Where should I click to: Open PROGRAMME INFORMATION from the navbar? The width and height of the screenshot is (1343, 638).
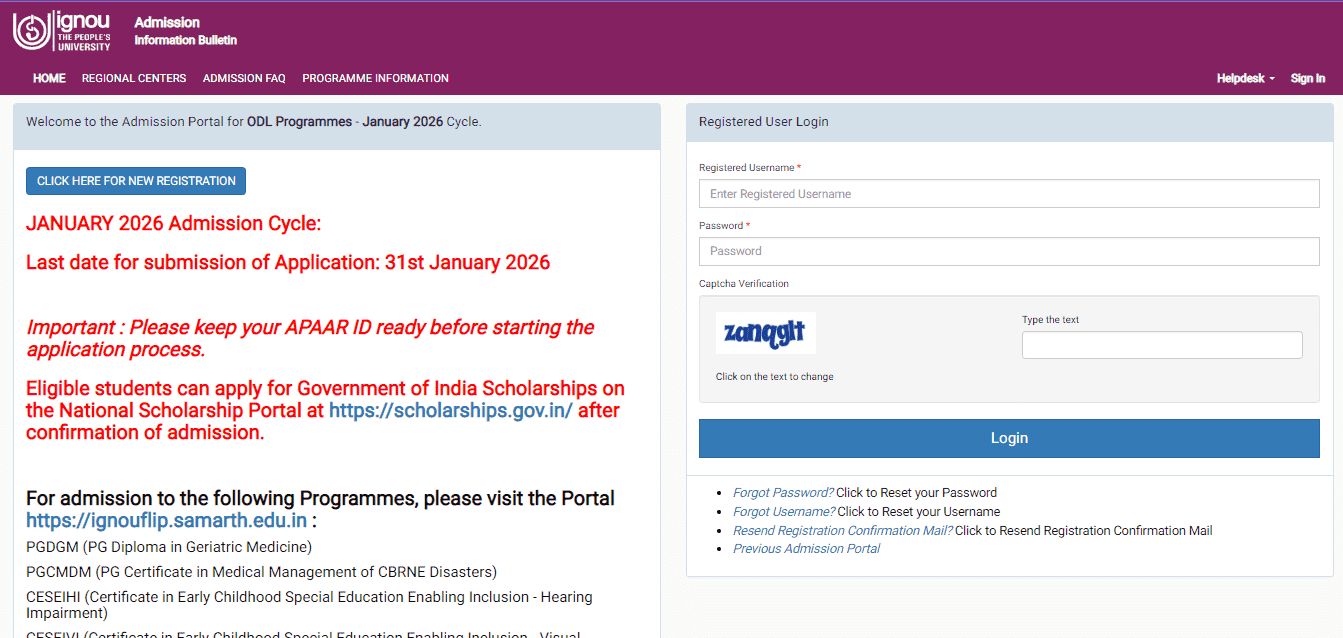tap(375, 78)
